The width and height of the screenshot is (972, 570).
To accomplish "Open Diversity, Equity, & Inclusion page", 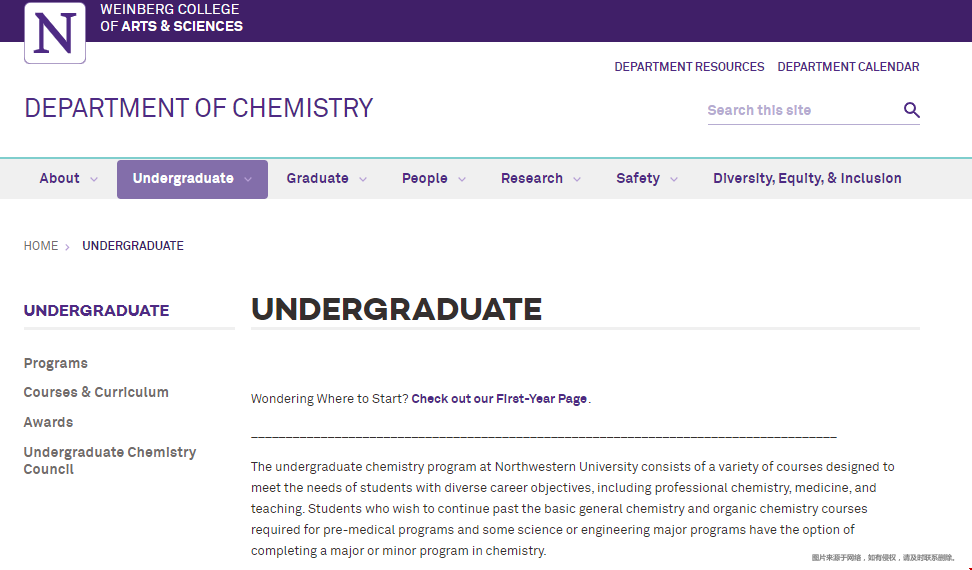I will pyautogui.click(x=807, y=178).
